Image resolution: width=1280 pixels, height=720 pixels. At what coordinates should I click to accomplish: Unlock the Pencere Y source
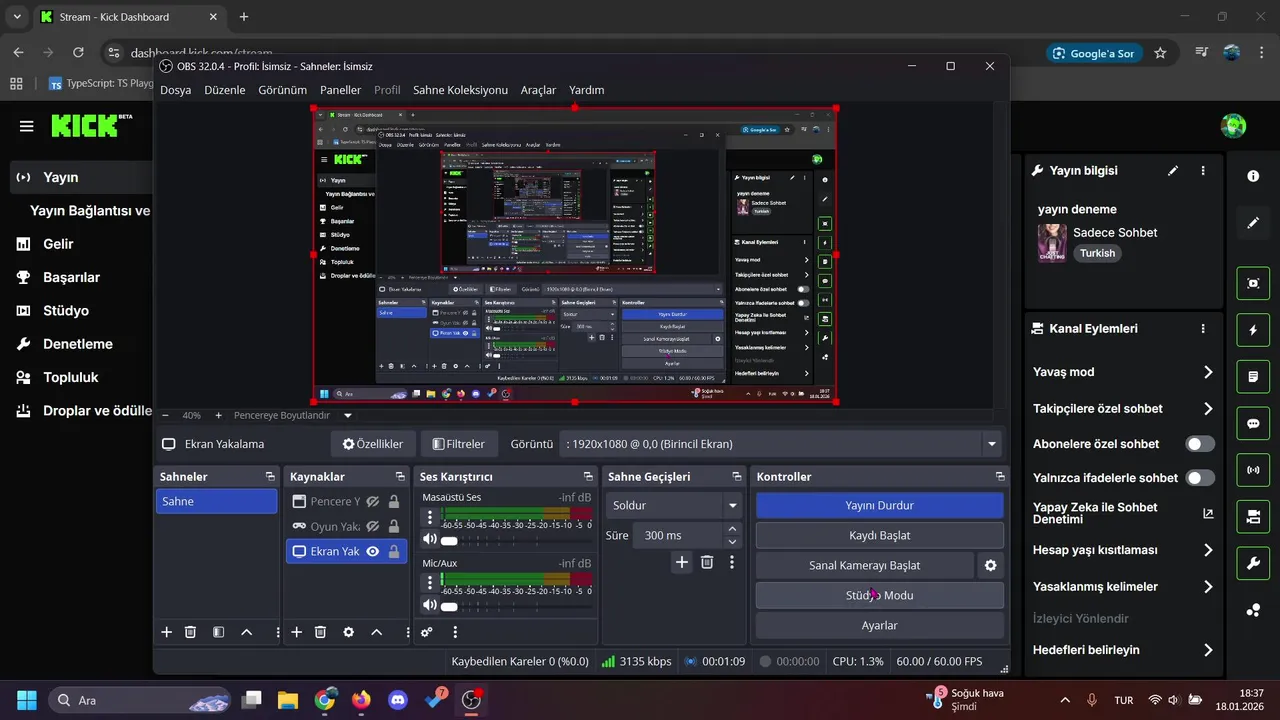coord(394,501)
